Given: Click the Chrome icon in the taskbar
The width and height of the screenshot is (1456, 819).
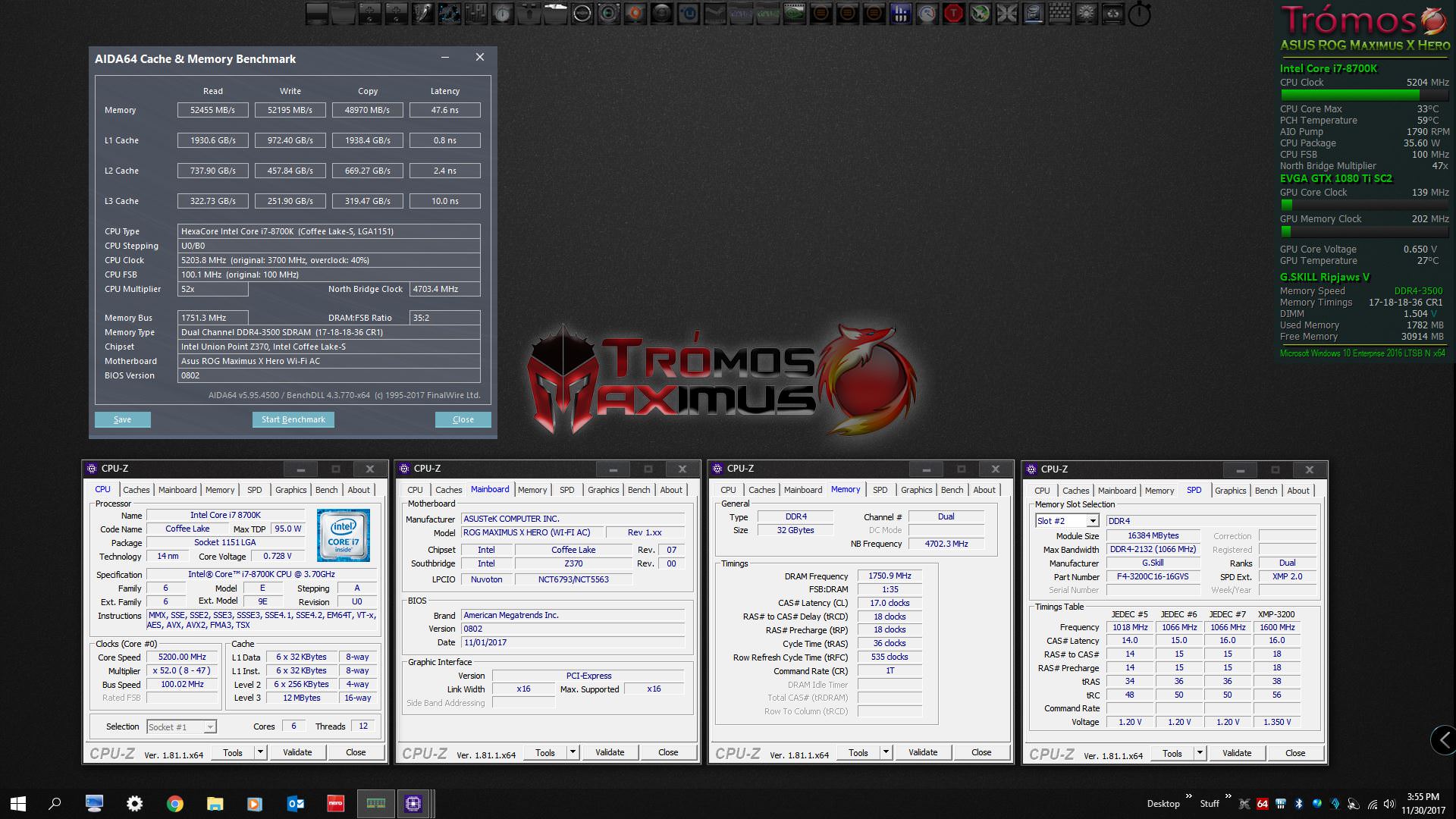Looking at the screenshot, I should click(175, 804).
